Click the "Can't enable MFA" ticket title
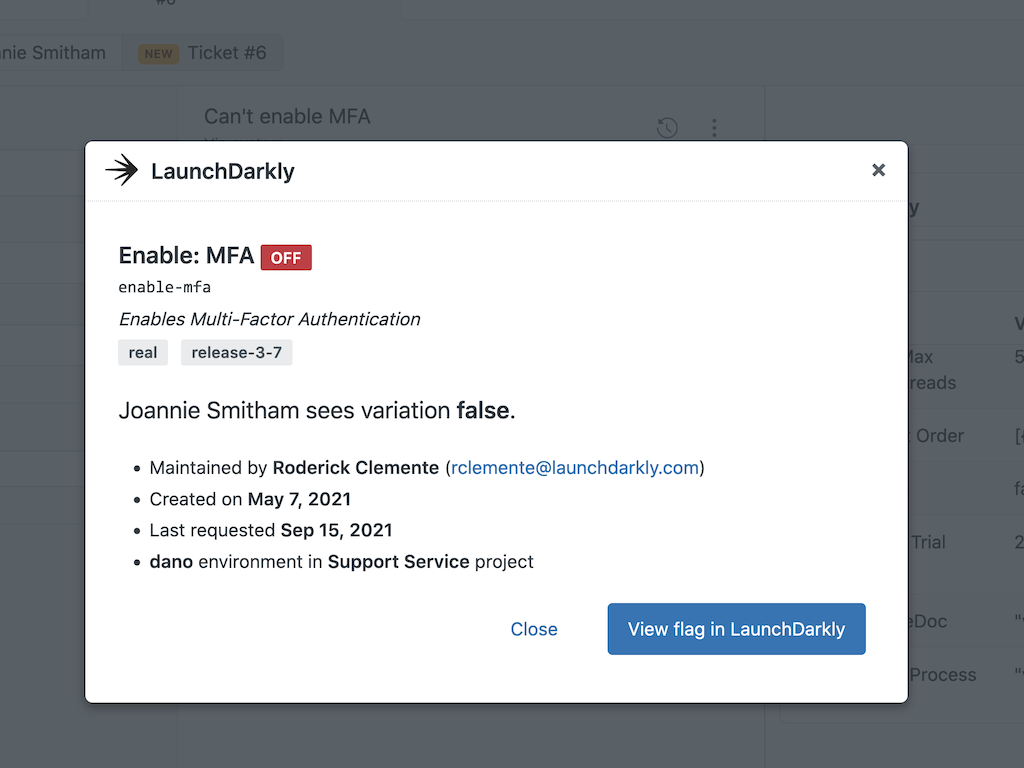The image size is (1024, 768). pyautogui.click(x=287, y=117)
